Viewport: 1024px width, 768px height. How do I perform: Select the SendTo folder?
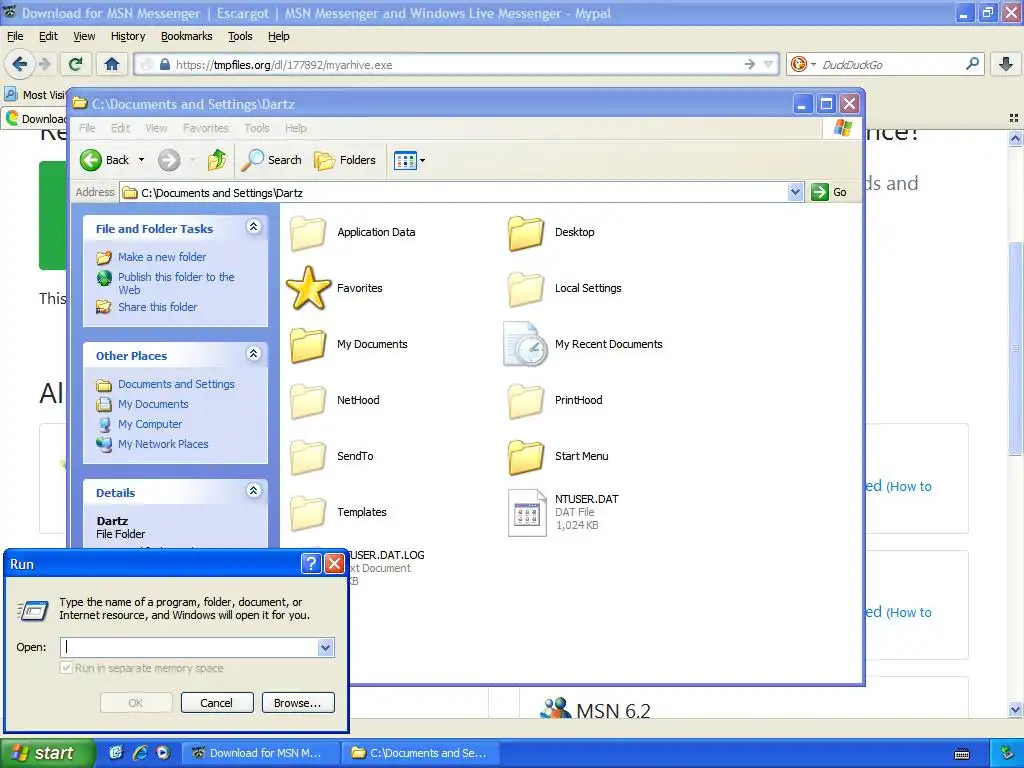332,456
